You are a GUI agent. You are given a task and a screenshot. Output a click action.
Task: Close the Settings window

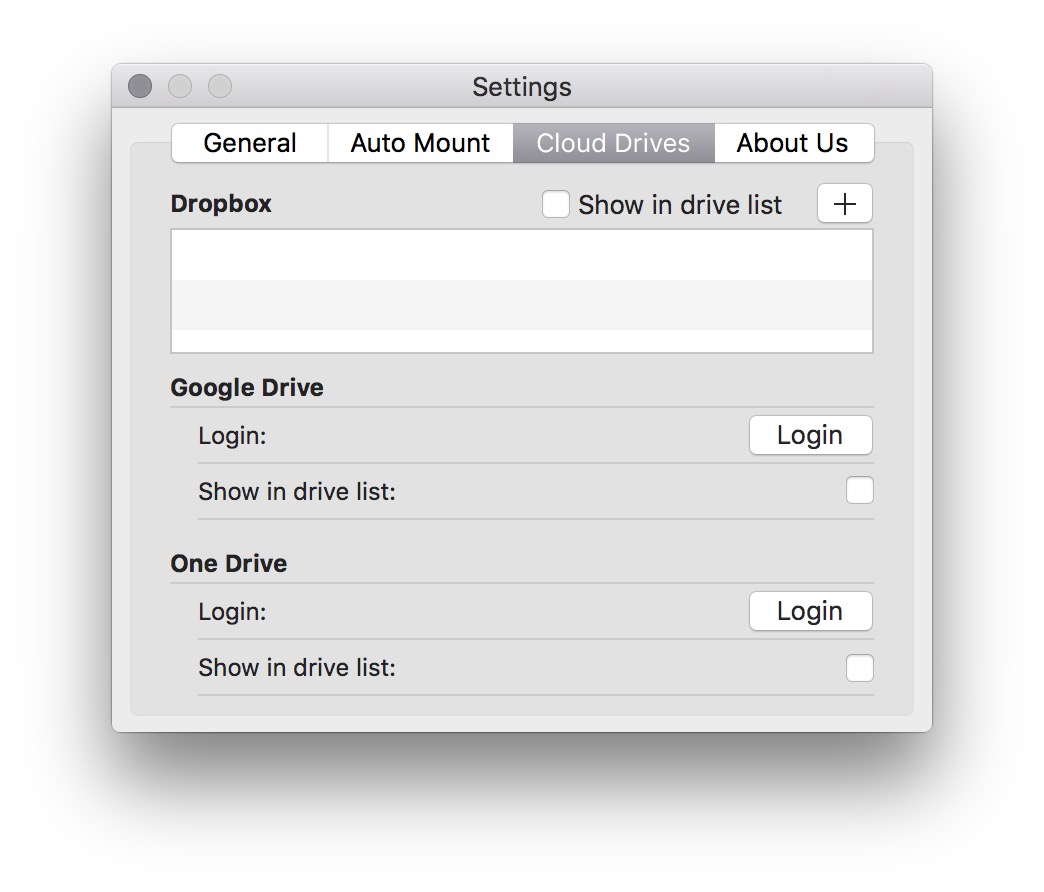[140, 87]
